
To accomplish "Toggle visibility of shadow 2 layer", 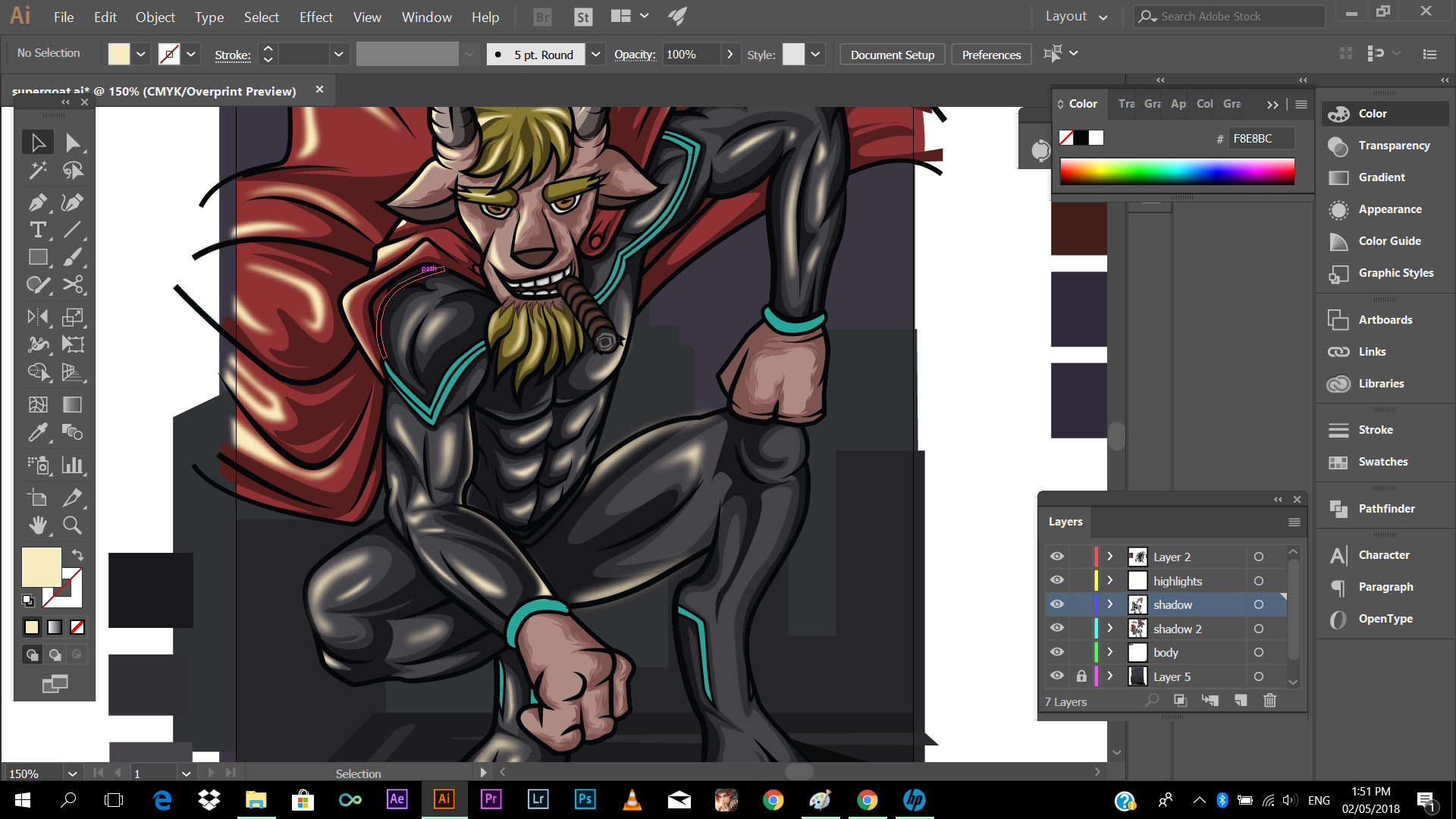I will tap(1057, 629).
